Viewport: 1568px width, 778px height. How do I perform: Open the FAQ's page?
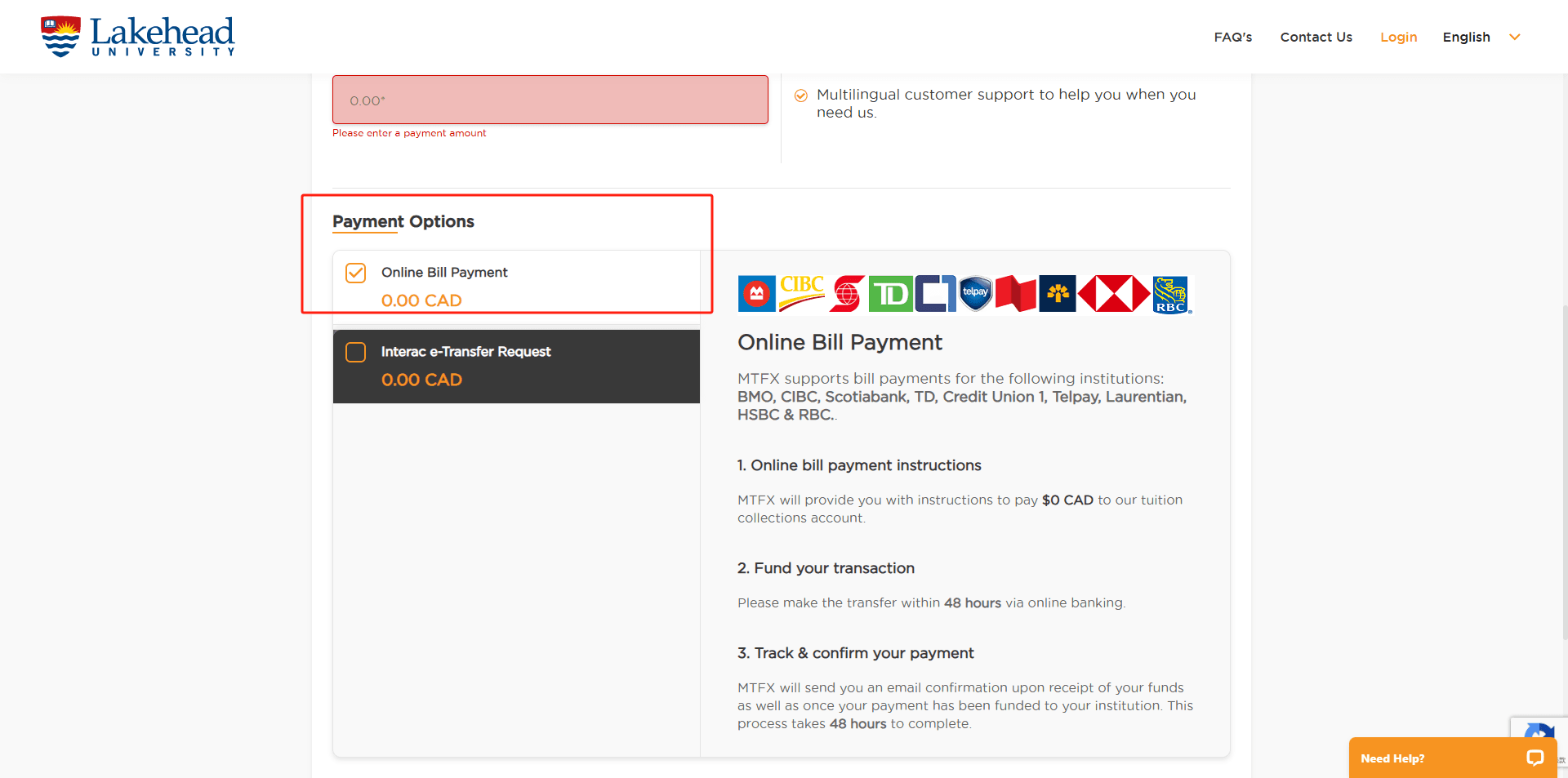click(x=1233, y=38)
